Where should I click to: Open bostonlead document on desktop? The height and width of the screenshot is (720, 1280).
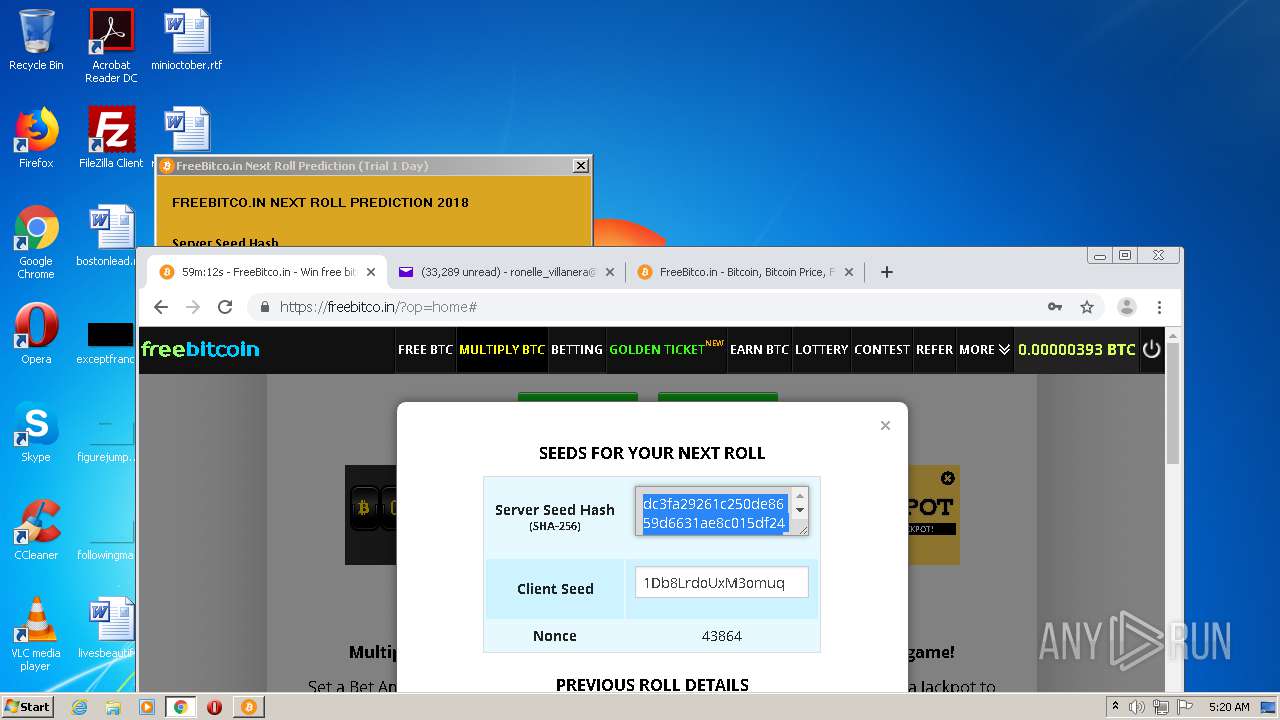click(x=106, y=236)
